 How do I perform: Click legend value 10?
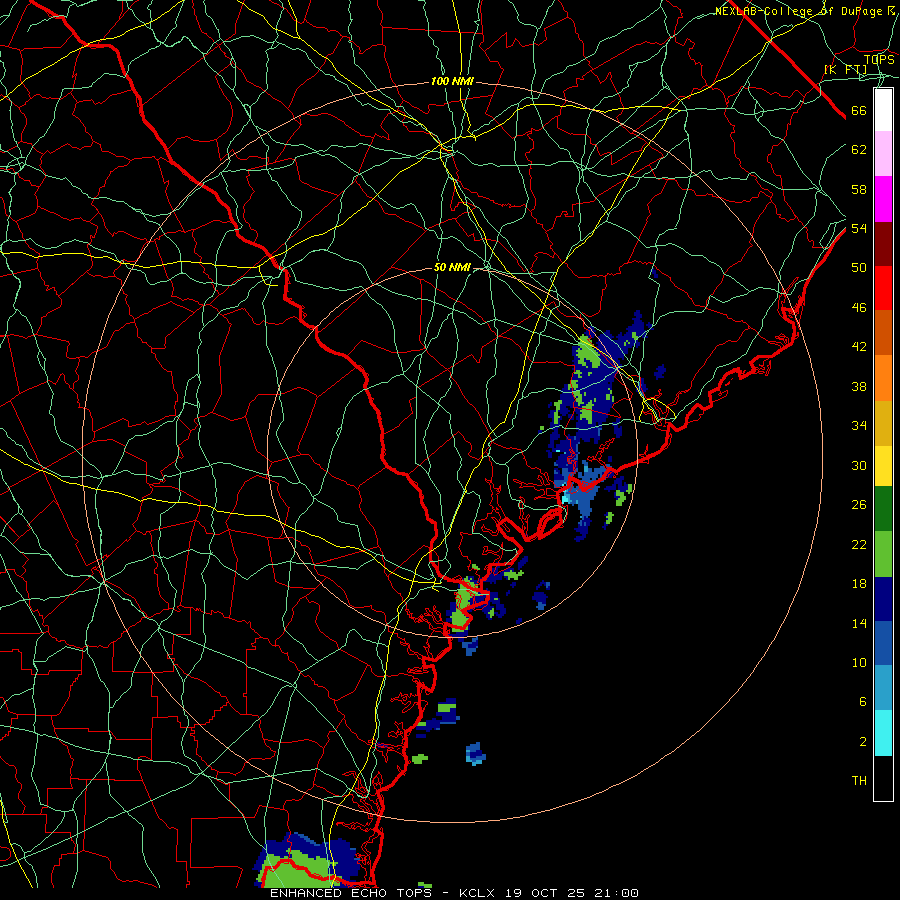tap(859, 662)
